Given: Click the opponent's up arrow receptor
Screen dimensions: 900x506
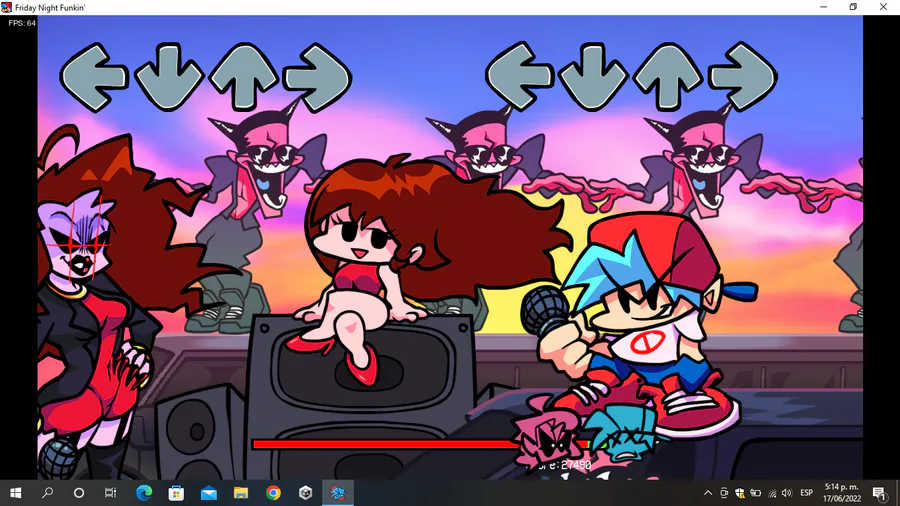Looking at the screenshot, I should (x=245, y=77).
